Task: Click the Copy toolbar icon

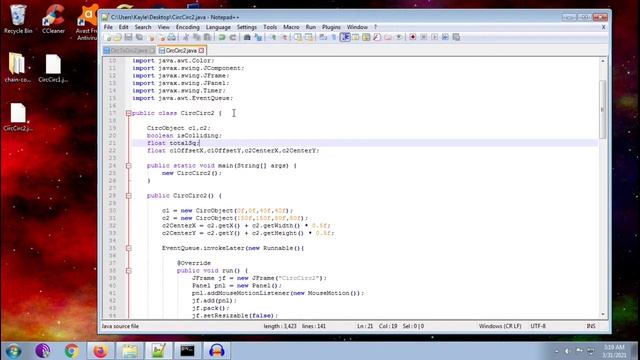Action: pos(197,38)
